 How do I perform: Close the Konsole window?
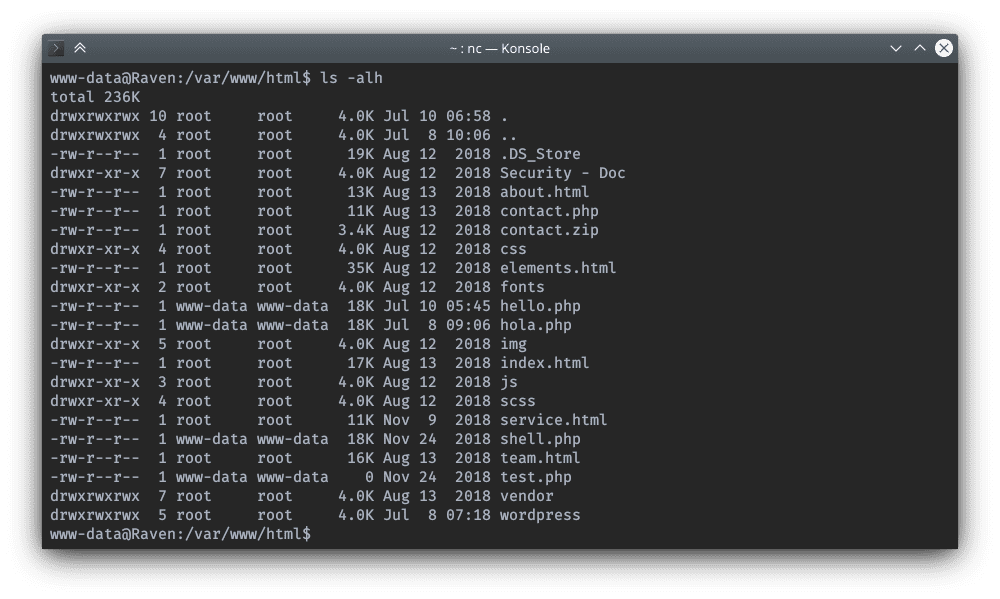point(943,48)
